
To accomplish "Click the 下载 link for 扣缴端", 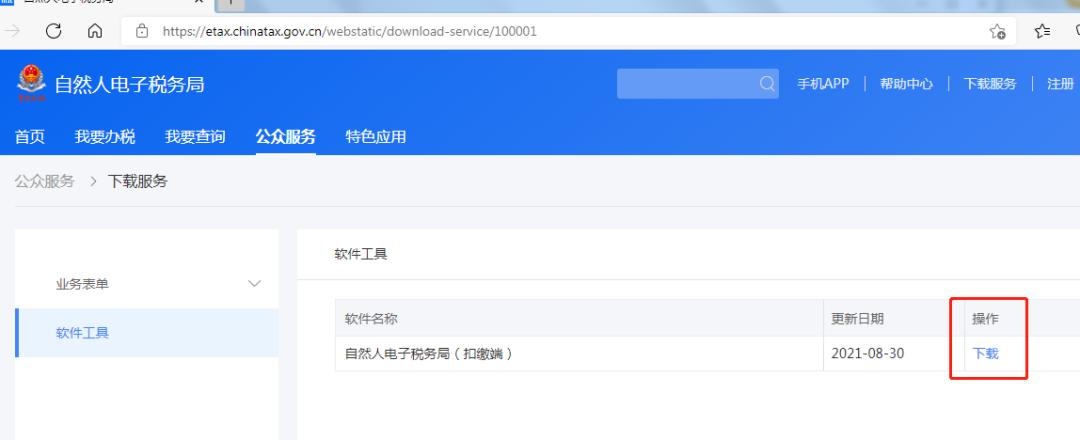I will [x=985, y=354].
